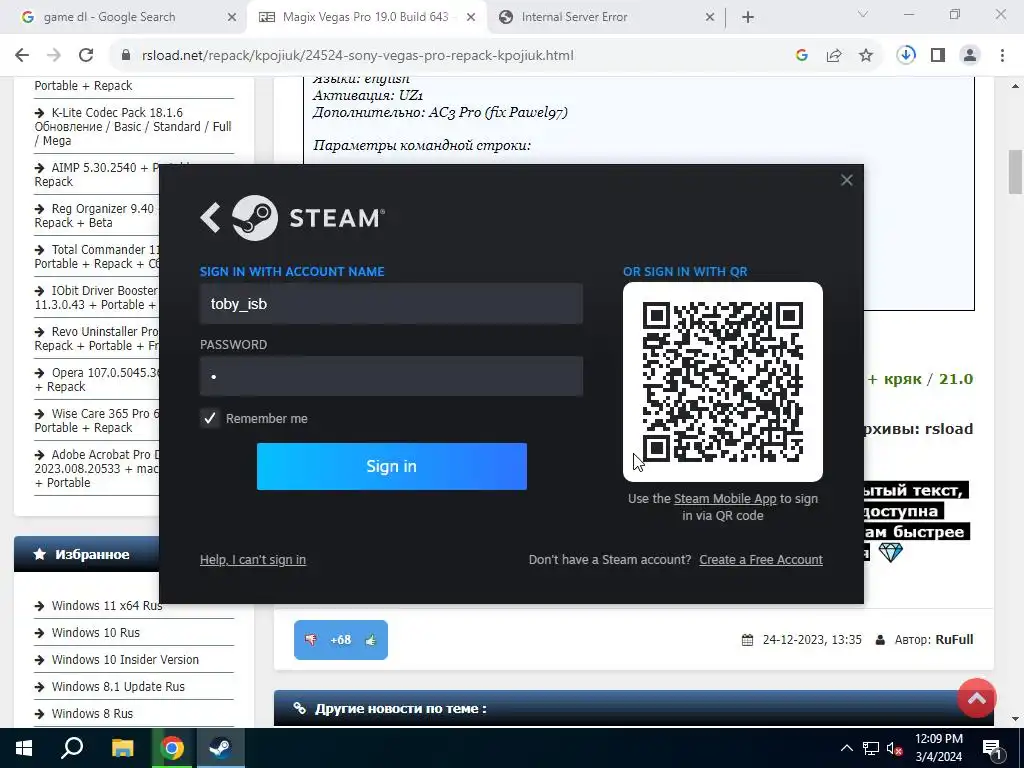Click the network tray icon
Image resolution: width=1024 pixels, height=768 pixels.
(x=871, y=748)
